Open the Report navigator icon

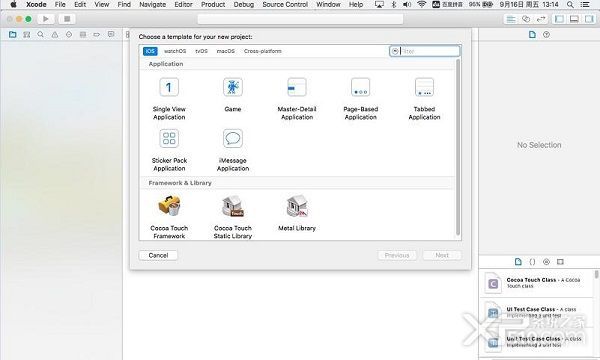pyautogui.click(x=111, y=34)
